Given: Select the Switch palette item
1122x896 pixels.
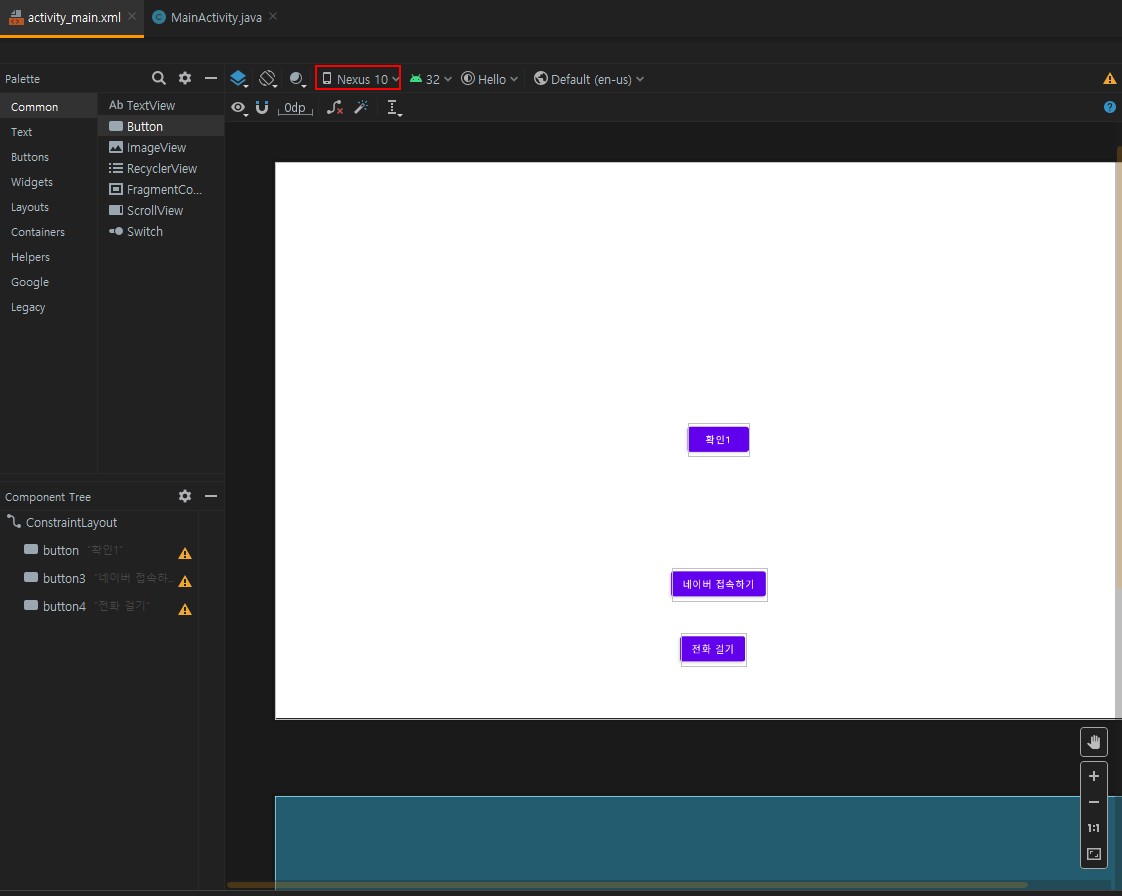Looking at the screenshot, I should pyautogui.click(x=161, y=231).
